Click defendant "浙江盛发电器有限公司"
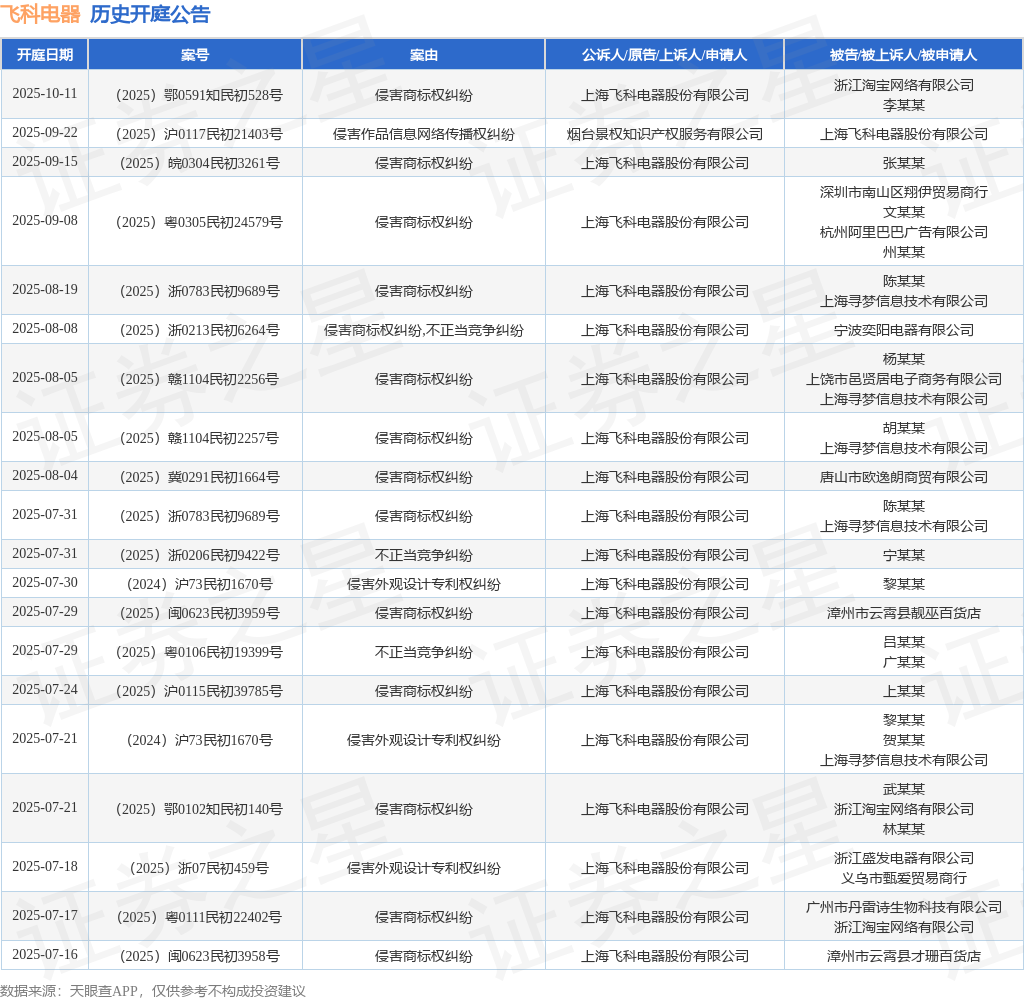The height and width of the screenshot is (1000, 1024). (x=904, y=858)
